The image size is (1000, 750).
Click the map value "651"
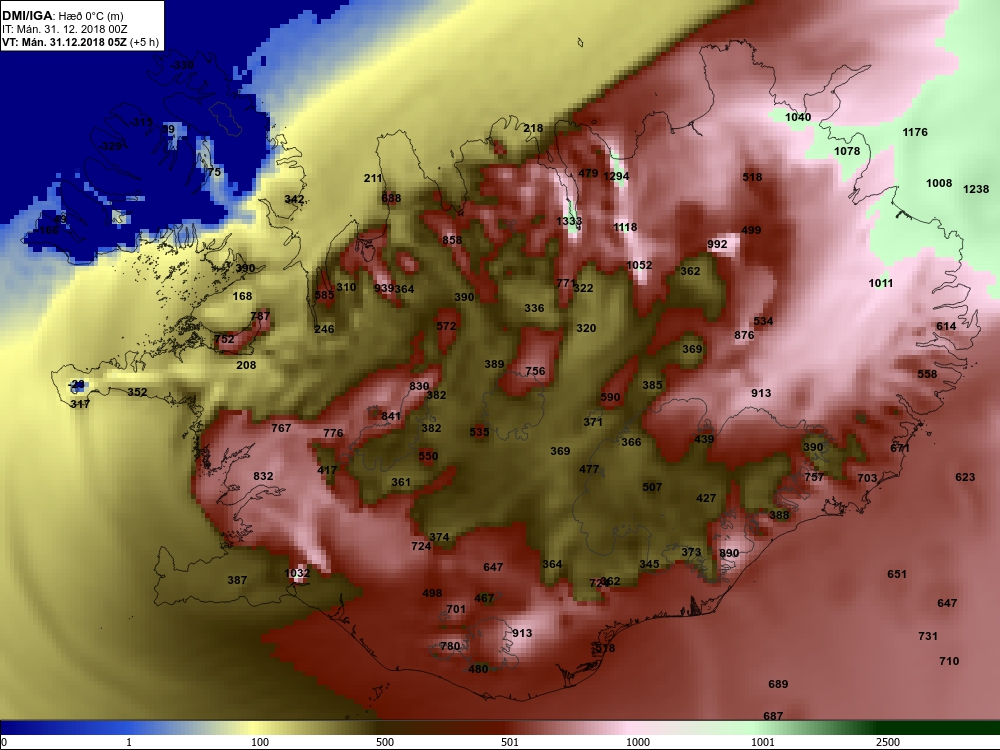coord(897,574)
